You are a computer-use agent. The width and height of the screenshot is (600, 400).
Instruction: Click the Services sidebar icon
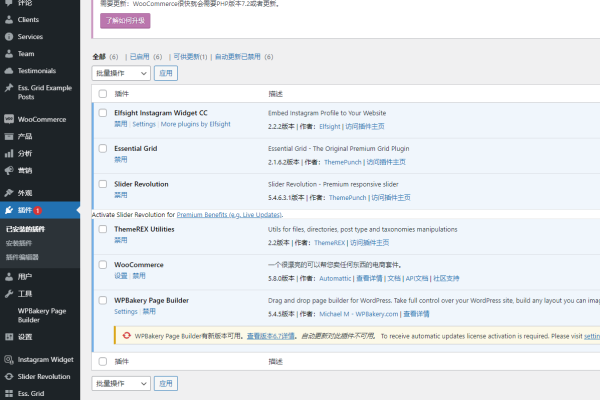click(x=9, y=37)
